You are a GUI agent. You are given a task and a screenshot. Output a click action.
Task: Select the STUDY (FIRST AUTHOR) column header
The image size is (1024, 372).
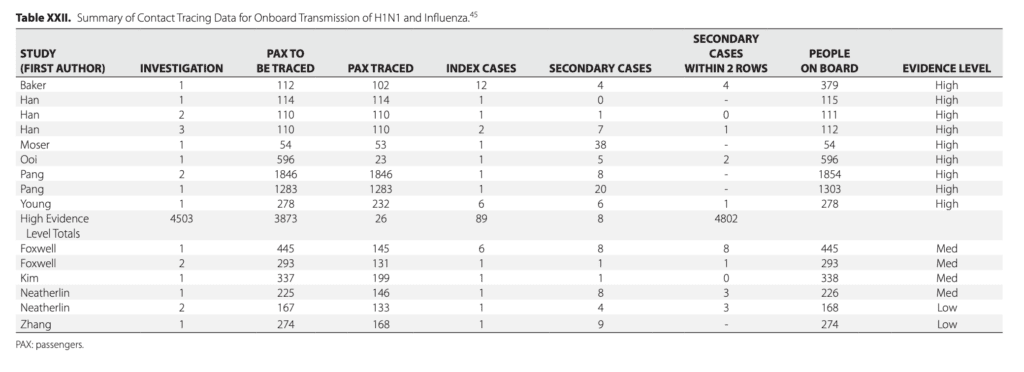point(62,61)
